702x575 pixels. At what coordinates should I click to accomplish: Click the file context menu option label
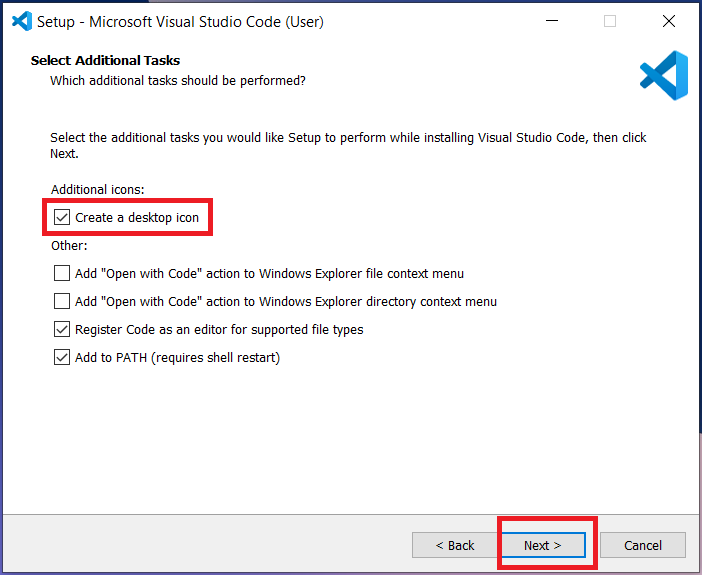tap(269, 274)
